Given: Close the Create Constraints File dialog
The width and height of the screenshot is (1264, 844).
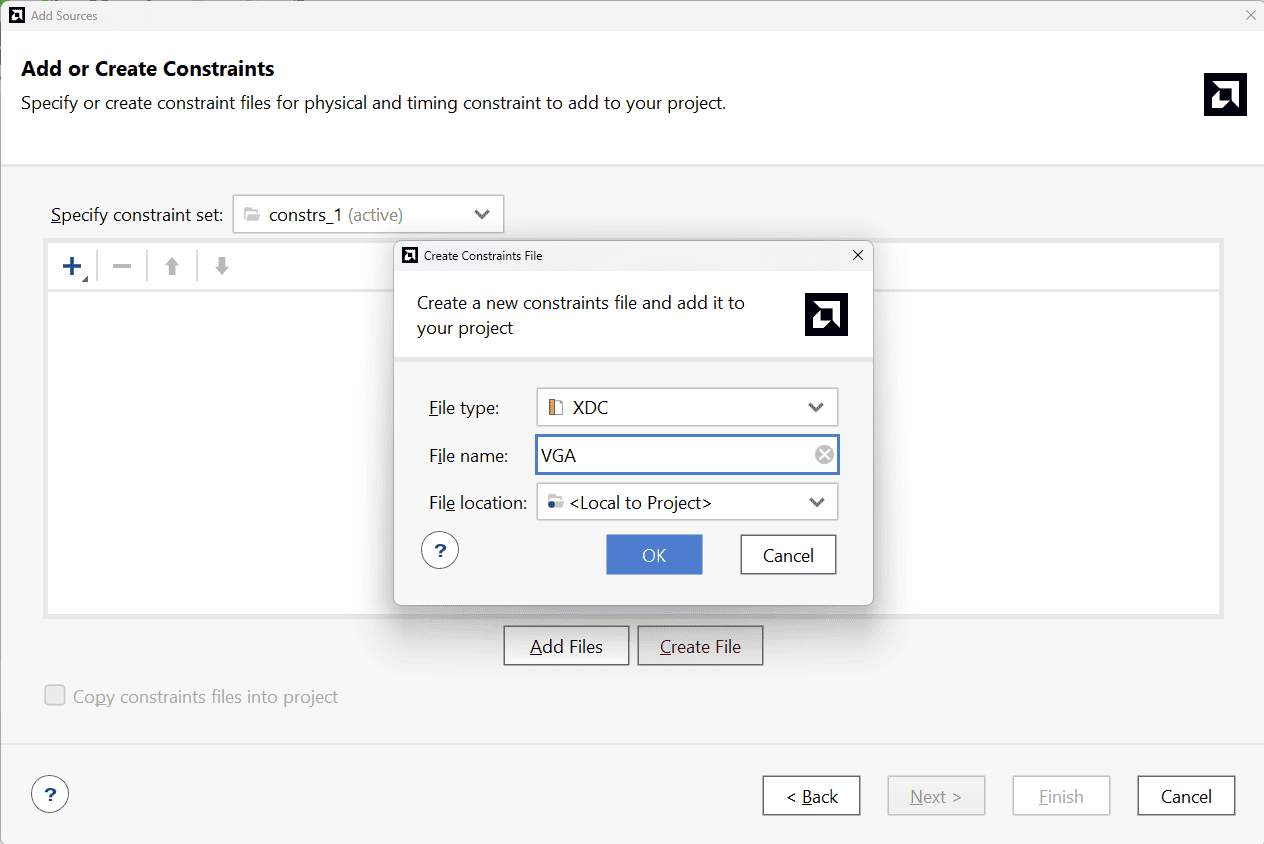Looking at the screenshot, I should point(857,255).
